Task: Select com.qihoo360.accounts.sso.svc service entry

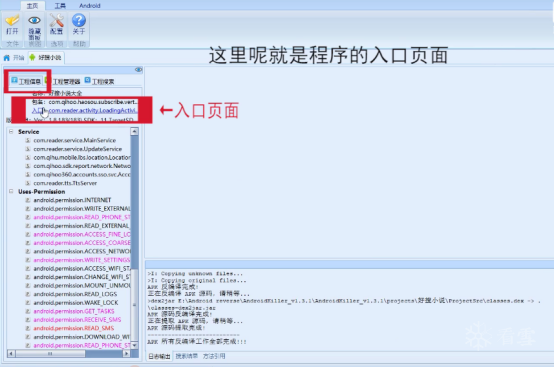Action: click(82, 174)
